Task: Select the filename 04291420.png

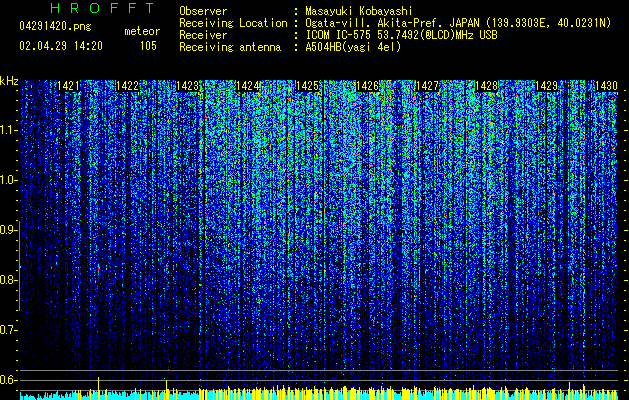Action: (55, 26)
